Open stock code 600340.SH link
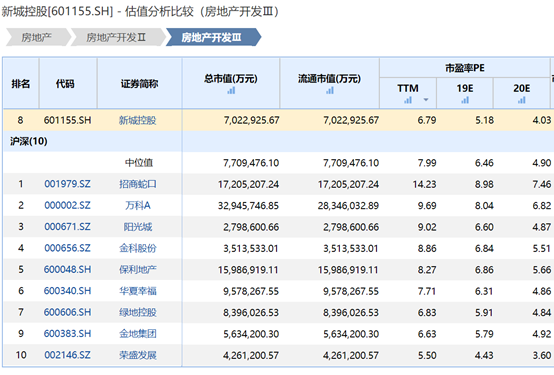The width and height of the screenshot is (554, 375). click(x=67, y=291)
